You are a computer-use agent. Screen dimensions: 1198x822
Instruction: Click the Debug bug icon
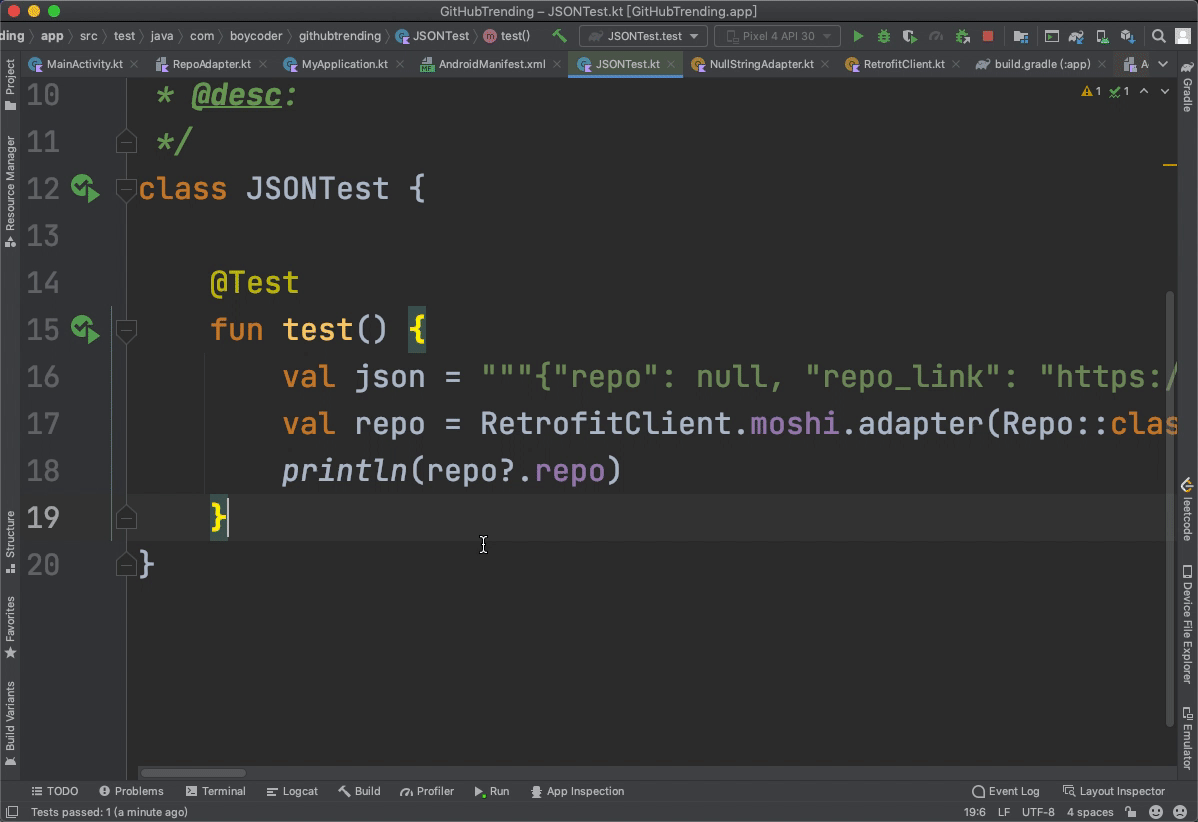[x=884, y=36]
